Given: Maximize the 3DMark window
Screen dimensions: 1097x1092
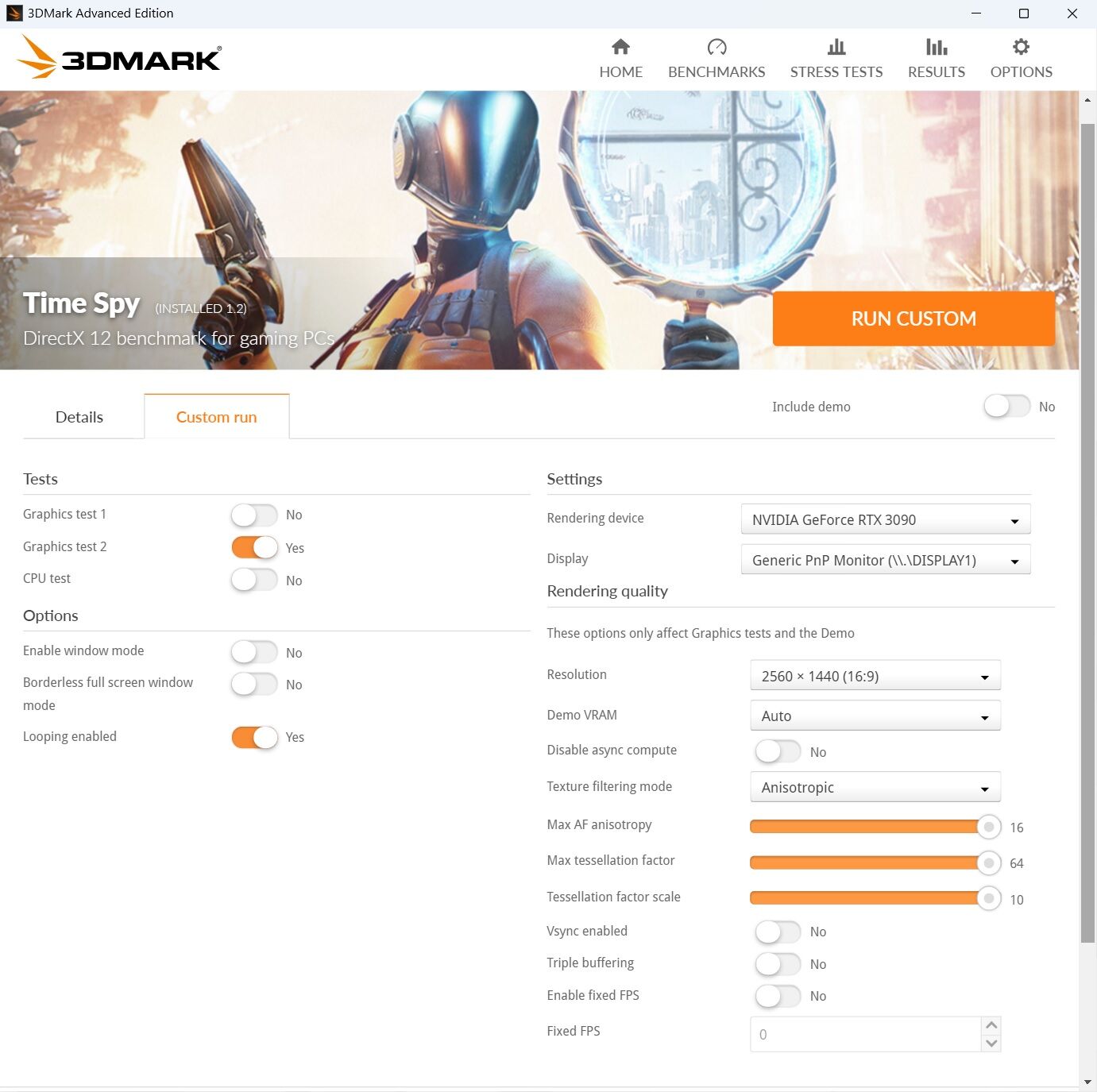Looking at the screenshot, I should 1024,14.
